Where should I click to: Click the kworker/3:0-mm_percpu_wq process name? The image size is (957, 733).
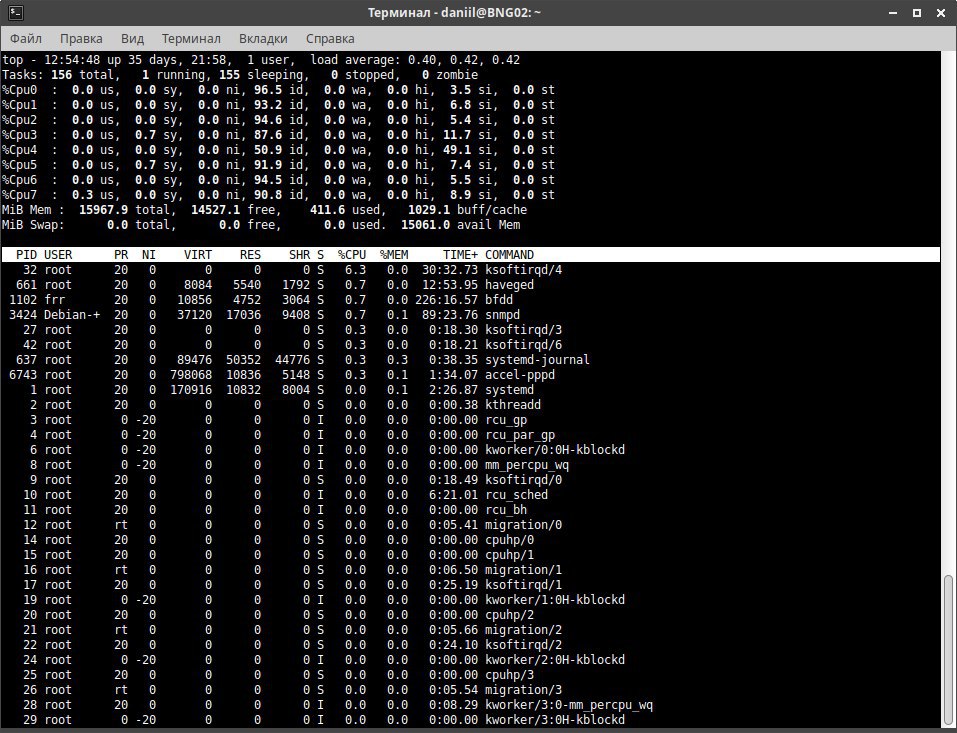point(569,705)
